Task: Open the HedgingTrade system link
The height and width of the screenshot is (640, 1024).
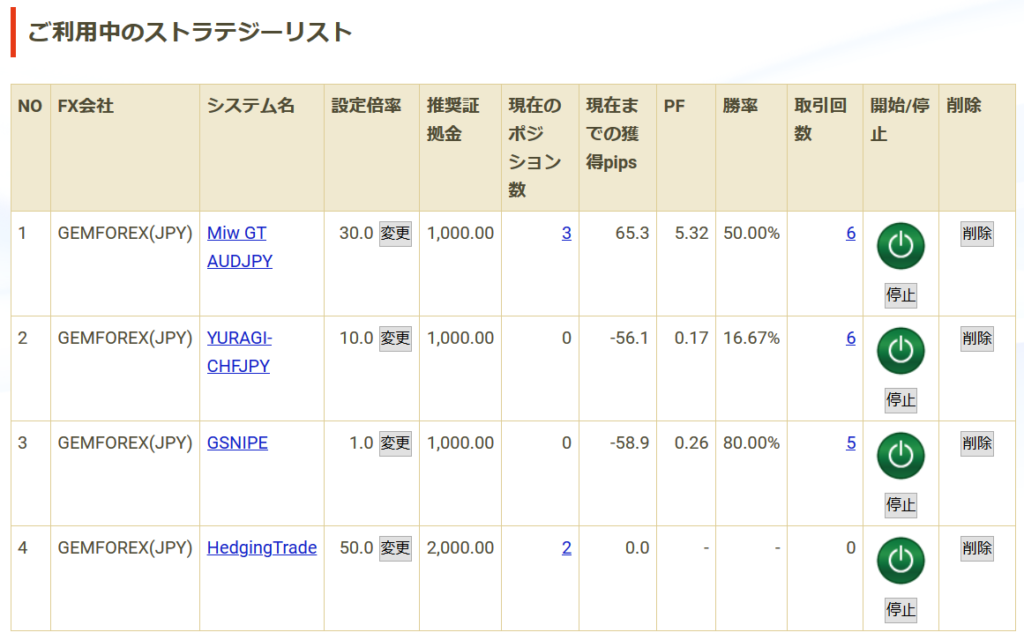Action: (x=262, y=548)
